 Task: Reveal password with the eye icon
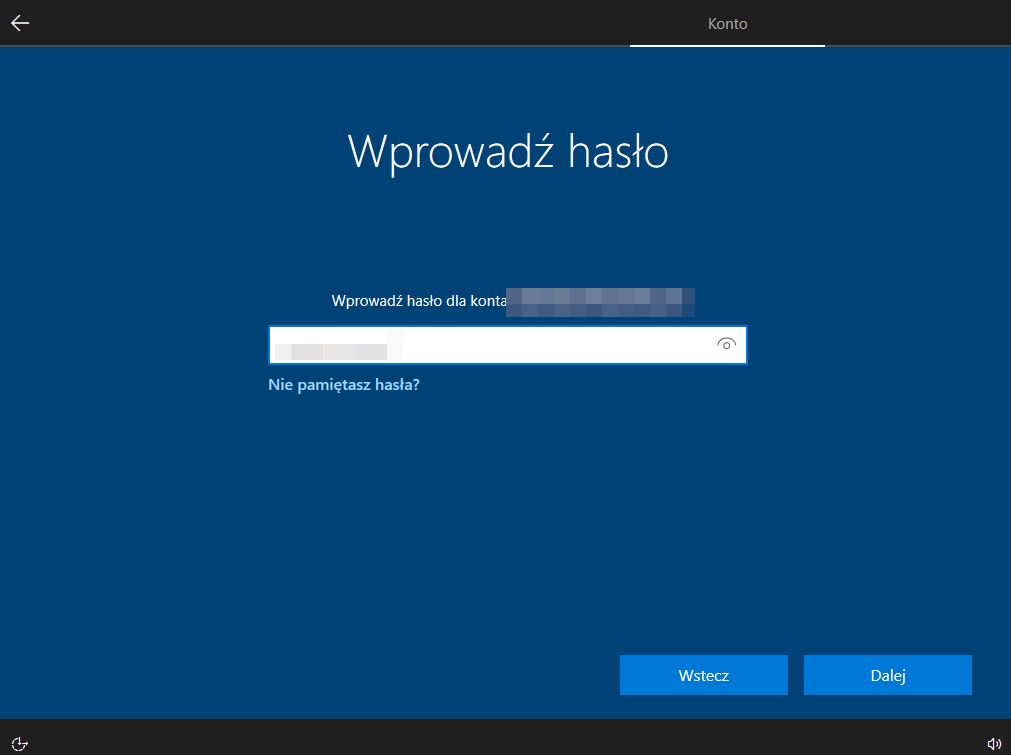coord(726,344)
